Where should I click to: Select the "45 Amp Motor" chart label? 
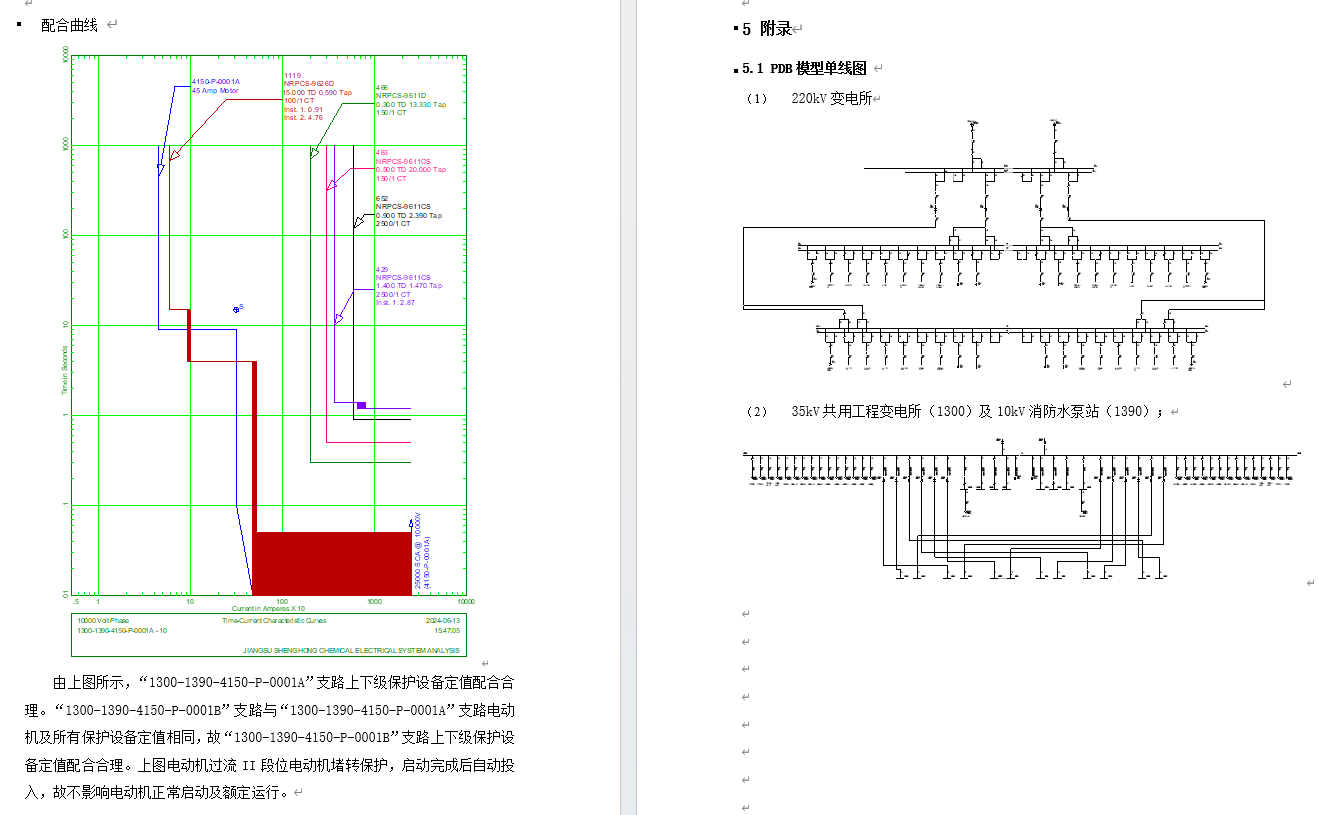pos(215,91)
